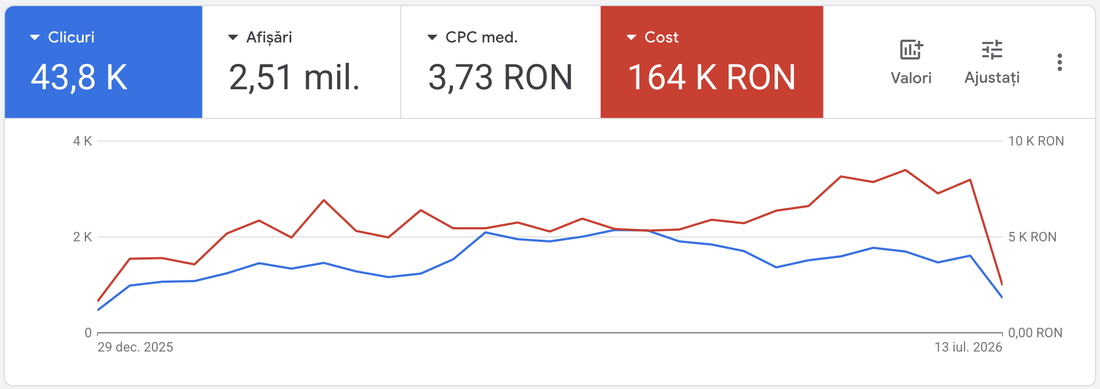1100x389 pixels.
Task: Click the 29 dec. 2025 axis date
Action: [x=135, y=347]
